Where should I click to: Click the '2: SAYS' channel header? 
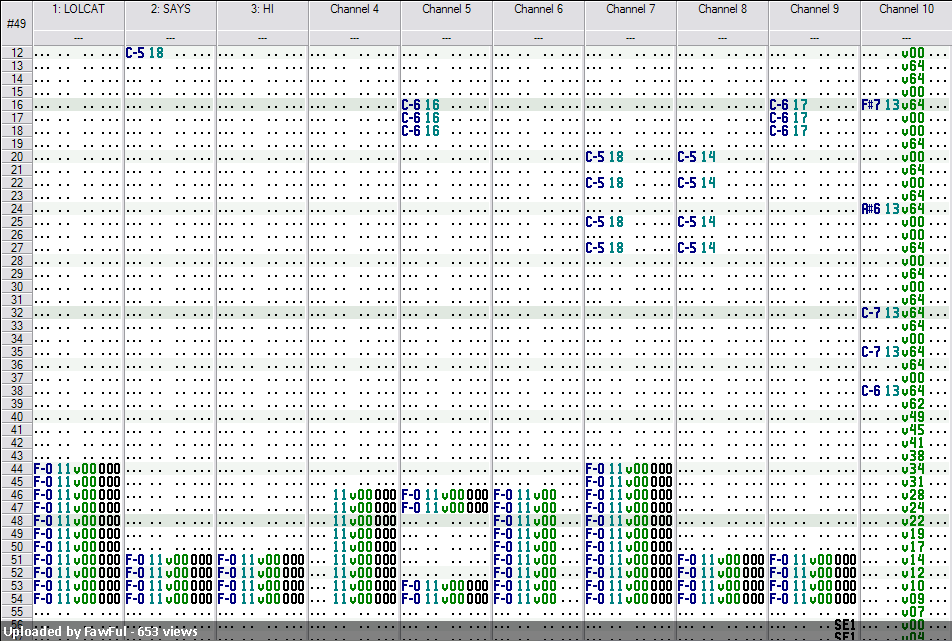point(171,16)
